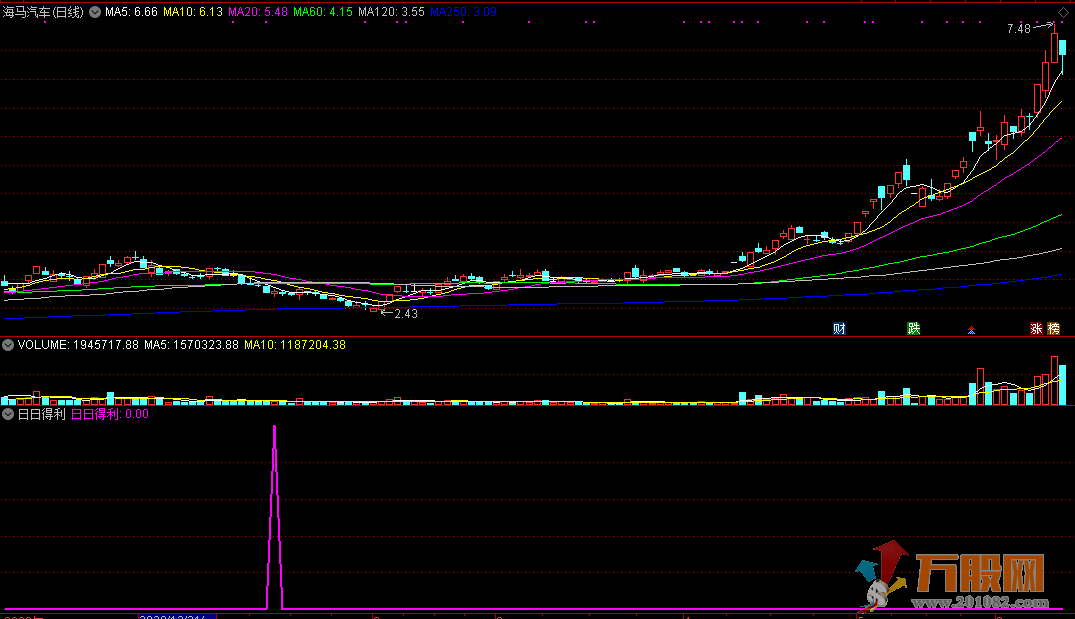Click the diamond icon at top-right corner

[x=1063, y=12]
